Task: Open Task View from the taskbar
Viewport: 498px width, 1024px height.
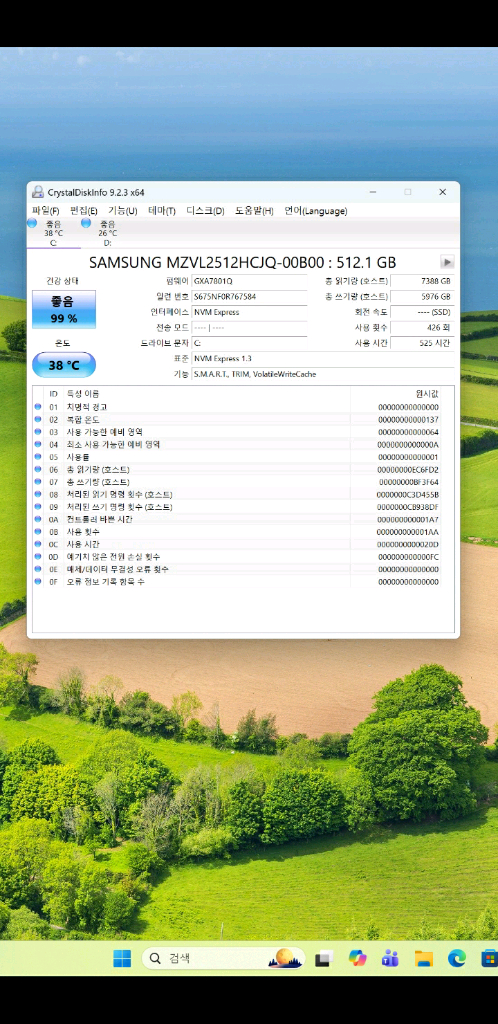Action: click(324, 958)
